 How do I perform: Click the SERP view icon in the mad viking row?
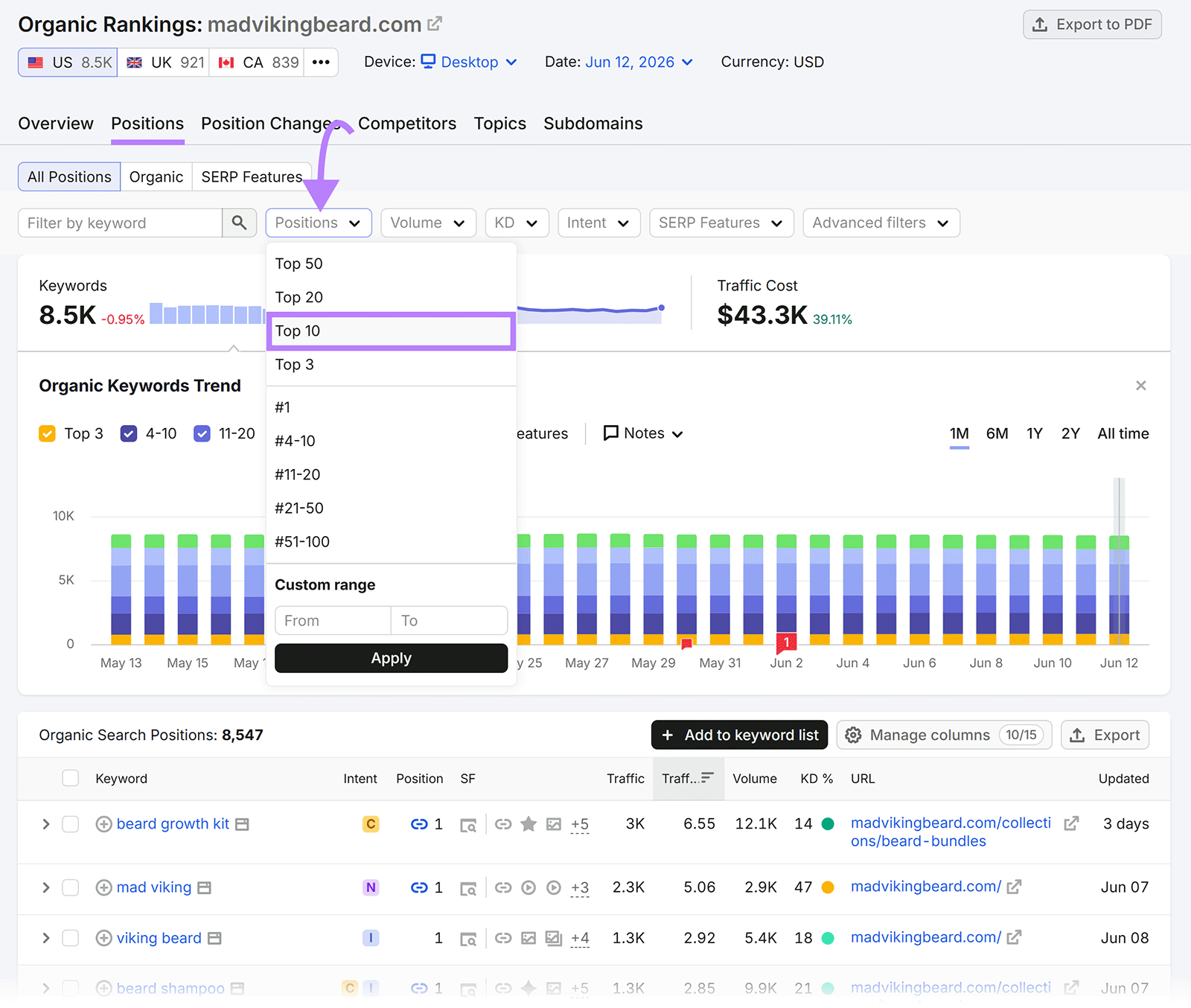click(468, 888)
